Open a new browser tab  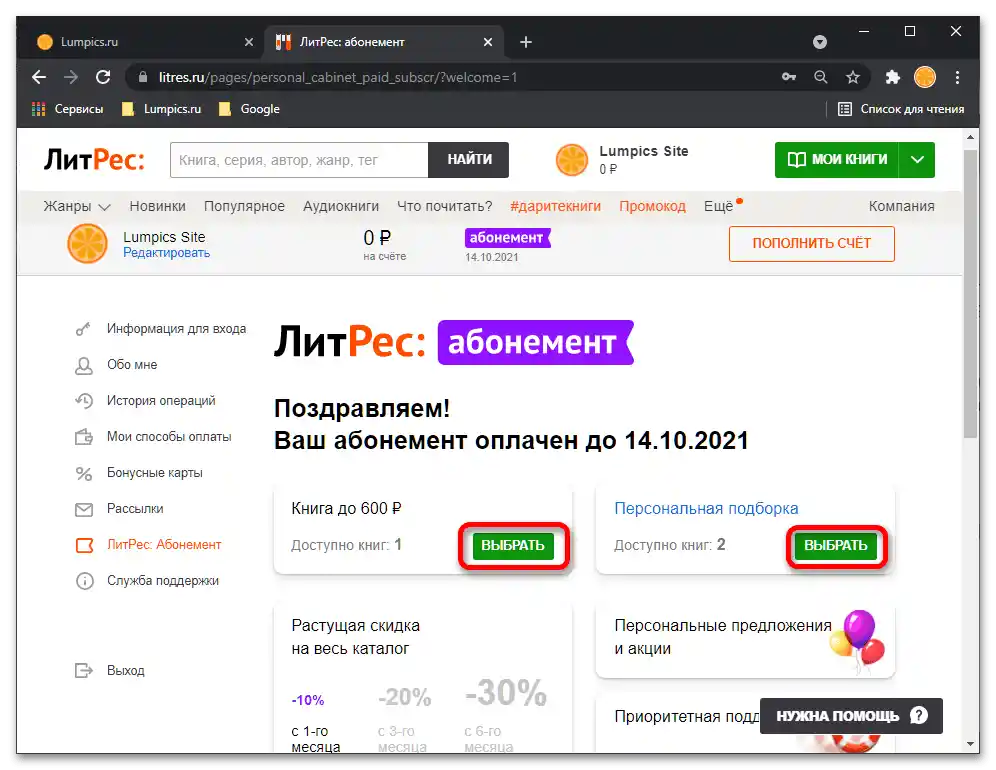point(525,42)
